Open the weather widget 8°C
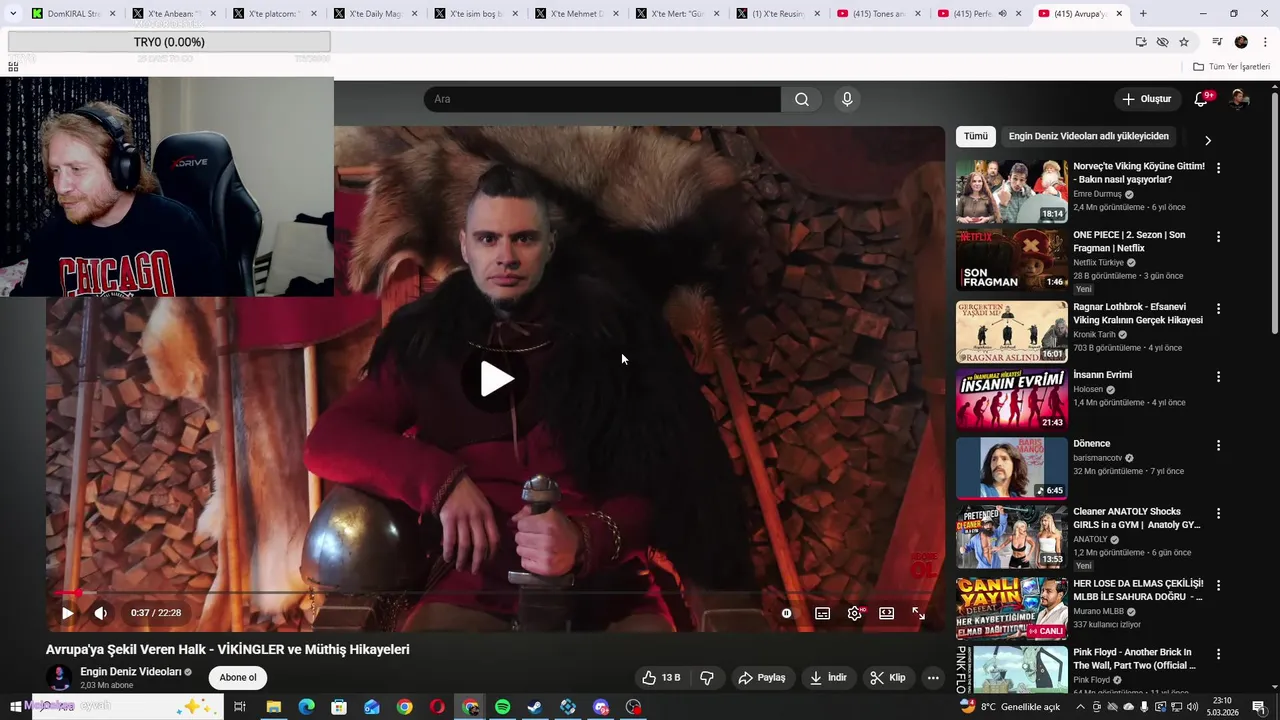Screen dimensions: 1280x720 1010,707
